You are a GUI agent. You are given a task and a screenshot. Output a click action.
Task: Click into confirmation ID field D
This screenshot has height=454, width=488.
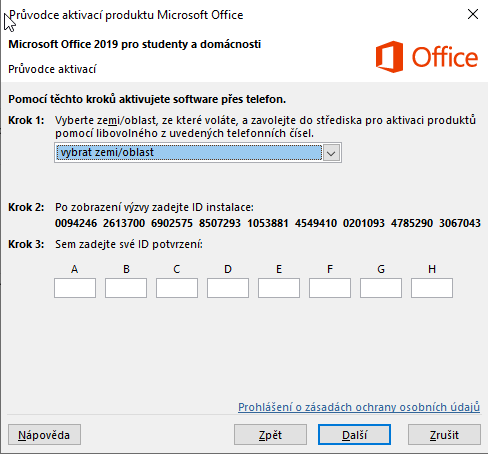[228, 288]
